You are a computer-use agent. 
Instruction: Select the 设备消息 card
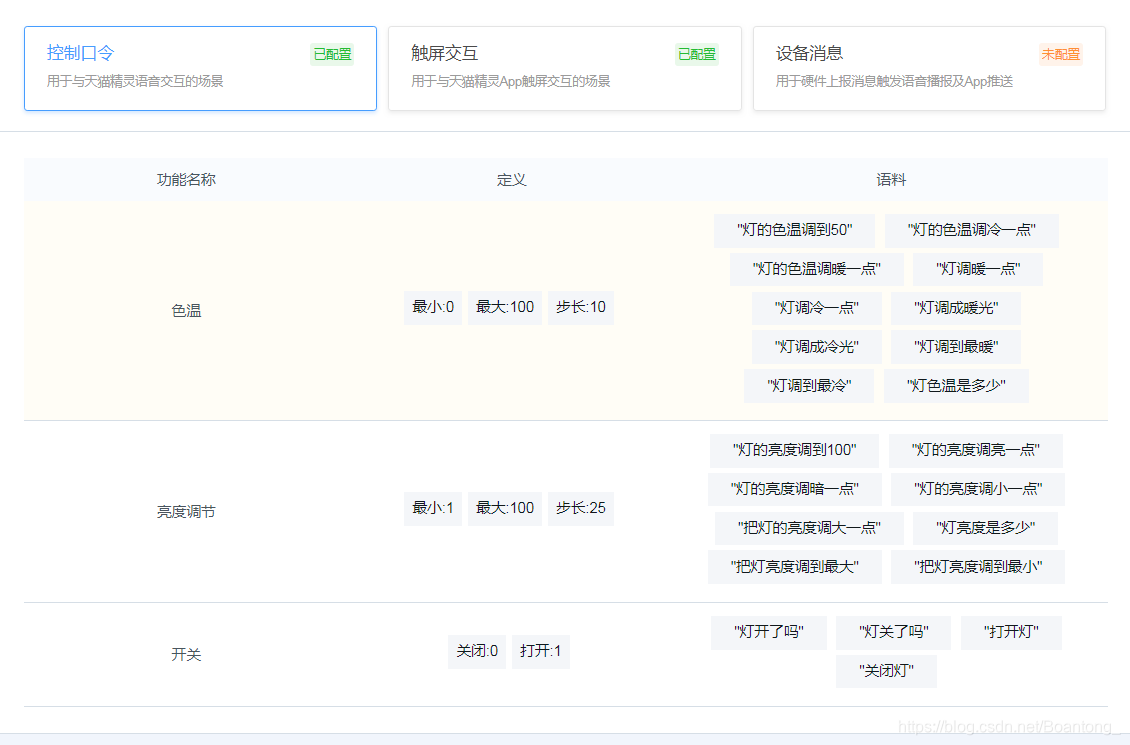point(928,68)
